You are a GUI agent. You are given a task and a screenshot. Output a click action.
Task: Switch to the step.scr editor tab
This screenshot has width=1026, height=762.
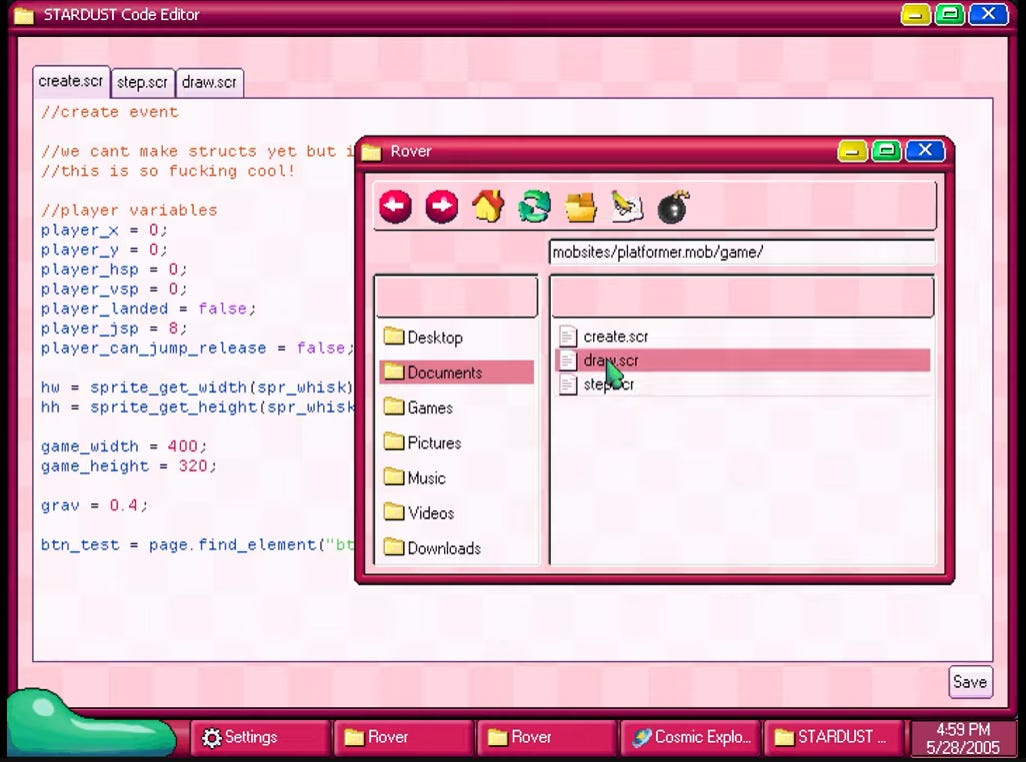point(143,82)
